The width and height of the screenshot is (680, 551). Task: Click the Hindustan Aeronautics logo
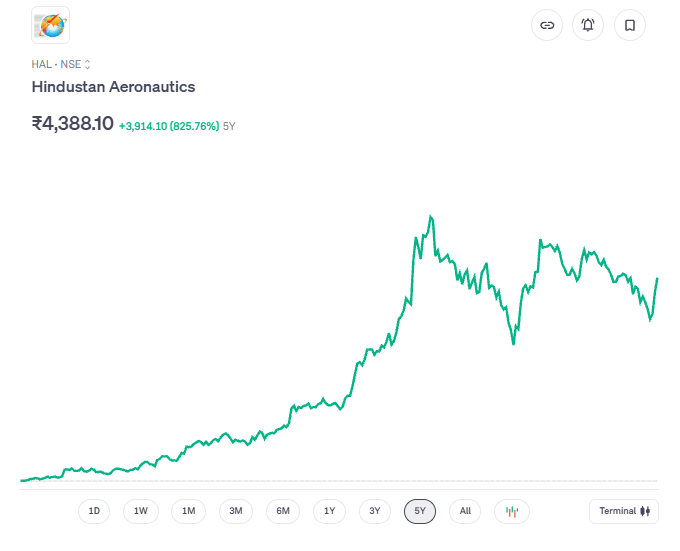tap(50, 25)
